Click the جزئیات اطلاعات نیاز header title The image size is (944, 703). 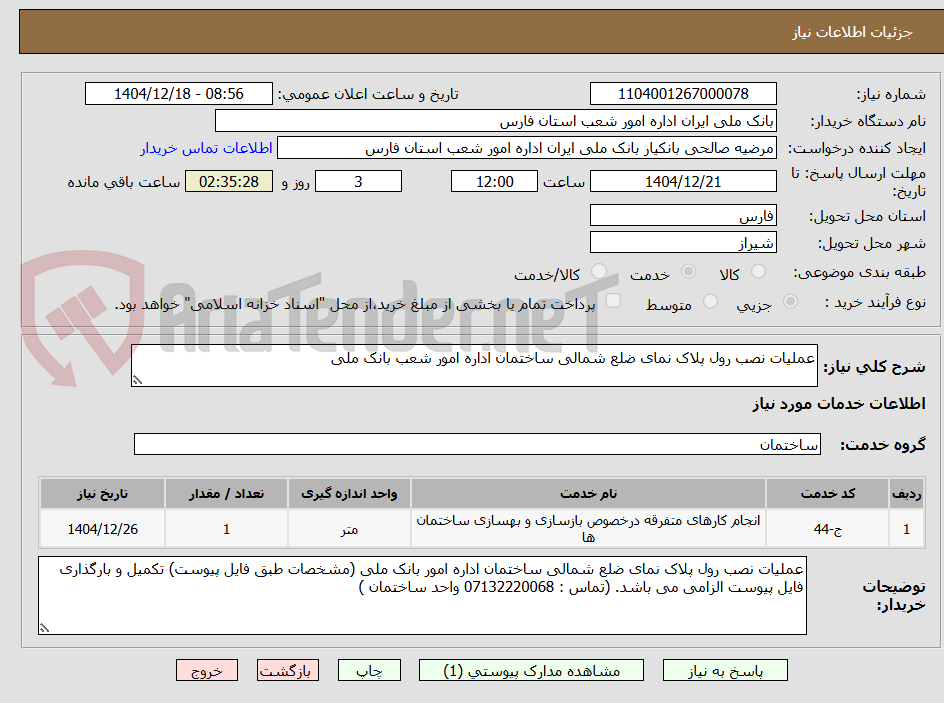[x=852, y=32]
